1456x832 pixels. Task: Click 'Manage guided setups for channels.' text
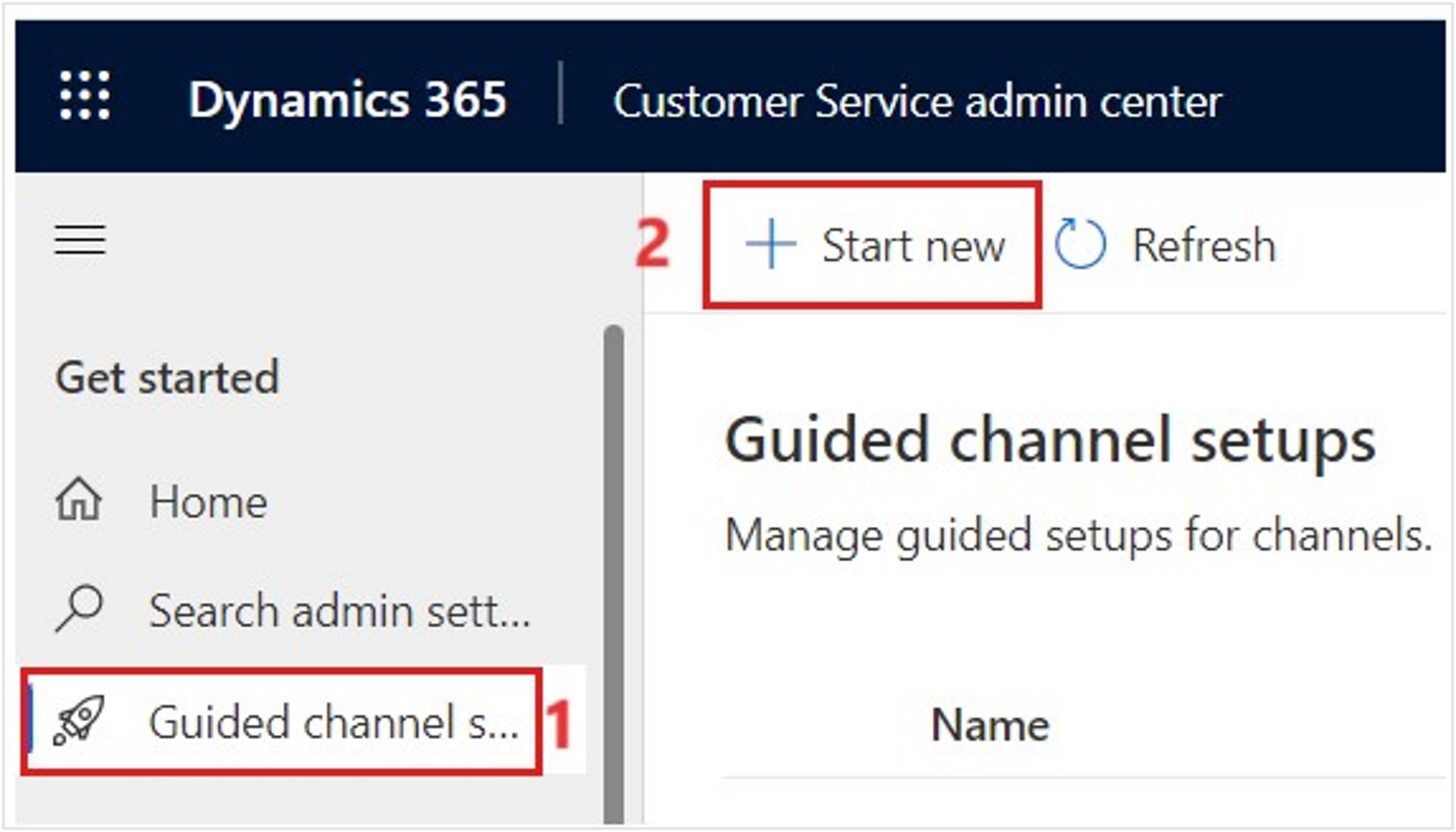tap(1079, 535)
